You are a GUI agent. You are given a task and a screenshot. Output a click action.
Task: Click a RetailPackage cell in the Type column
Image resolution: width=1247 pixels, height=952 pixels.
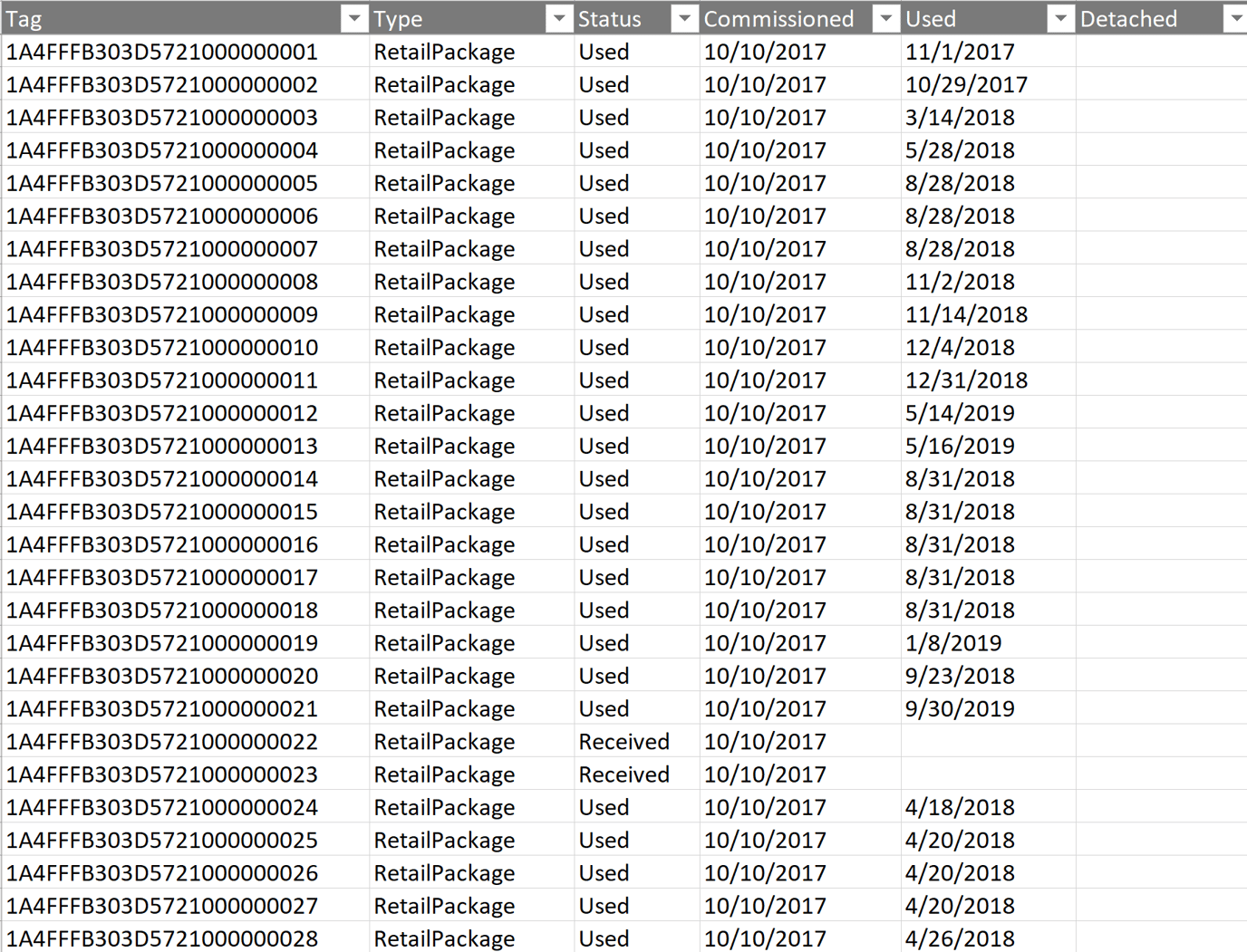pos(444,52)
